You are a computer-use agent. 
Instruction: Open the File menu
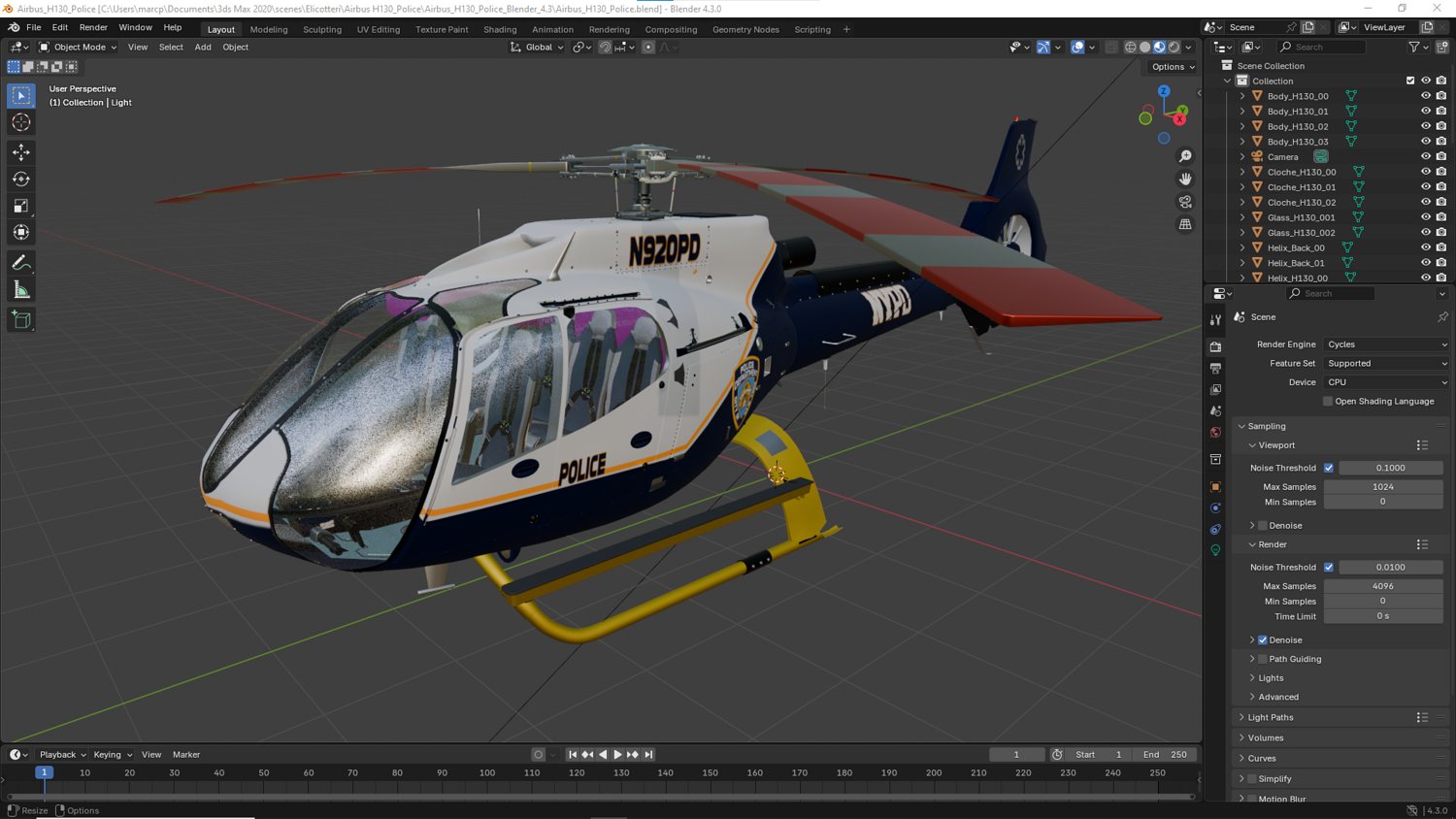pyautogui.click(x=34, y=28)
